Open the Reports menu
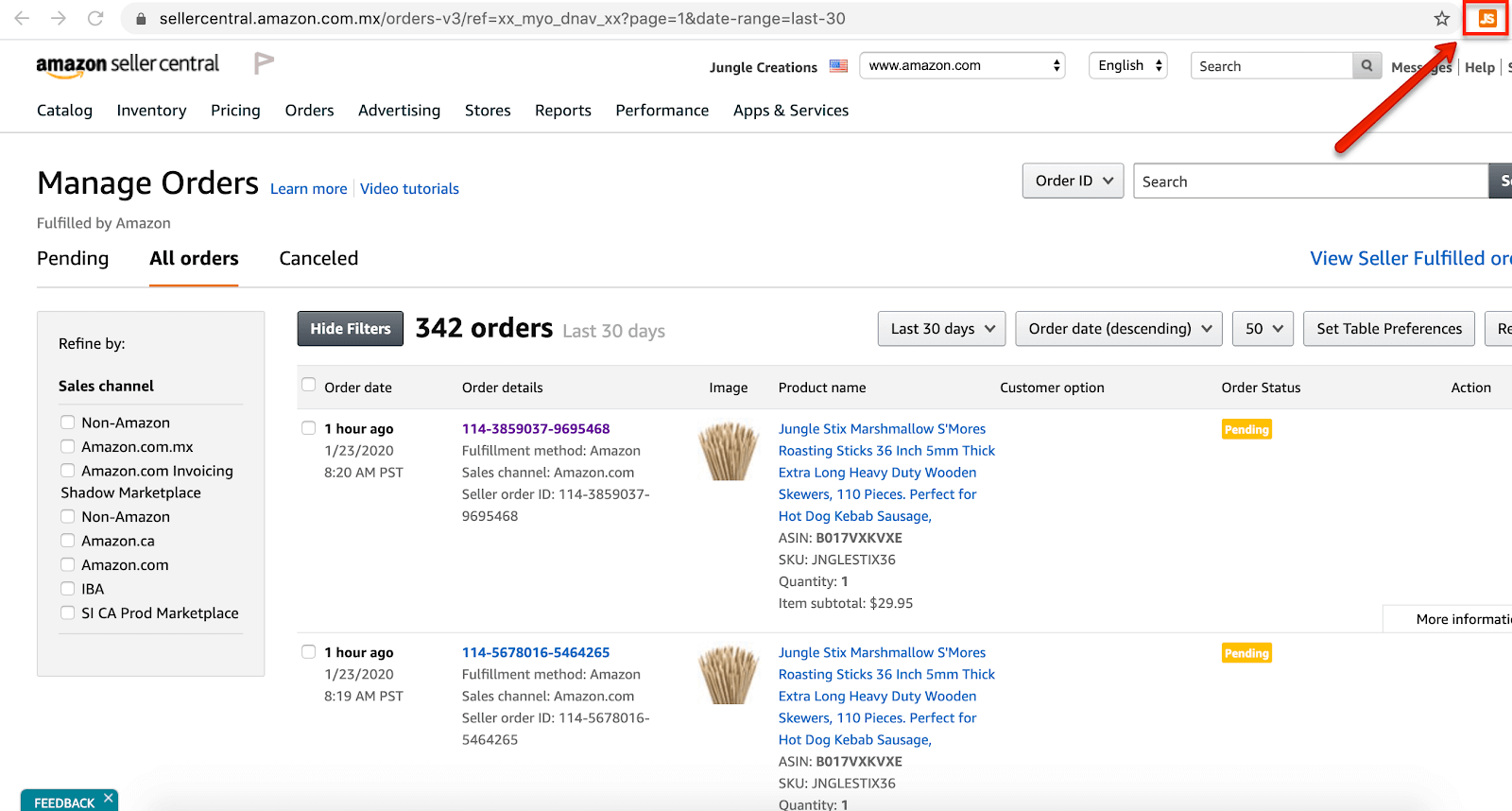This screenshot has height=811, width=1512. point(563,111)
